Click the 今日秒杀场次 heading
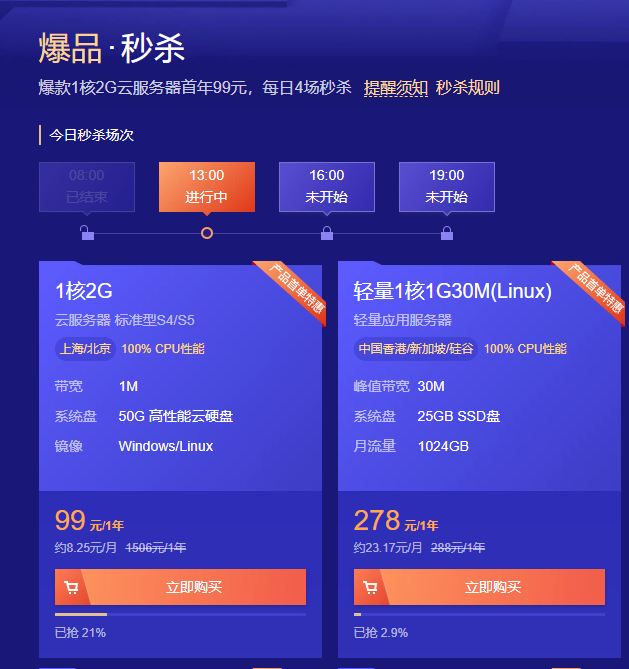This screenshot has width=629, height=669. coord(91,135)
